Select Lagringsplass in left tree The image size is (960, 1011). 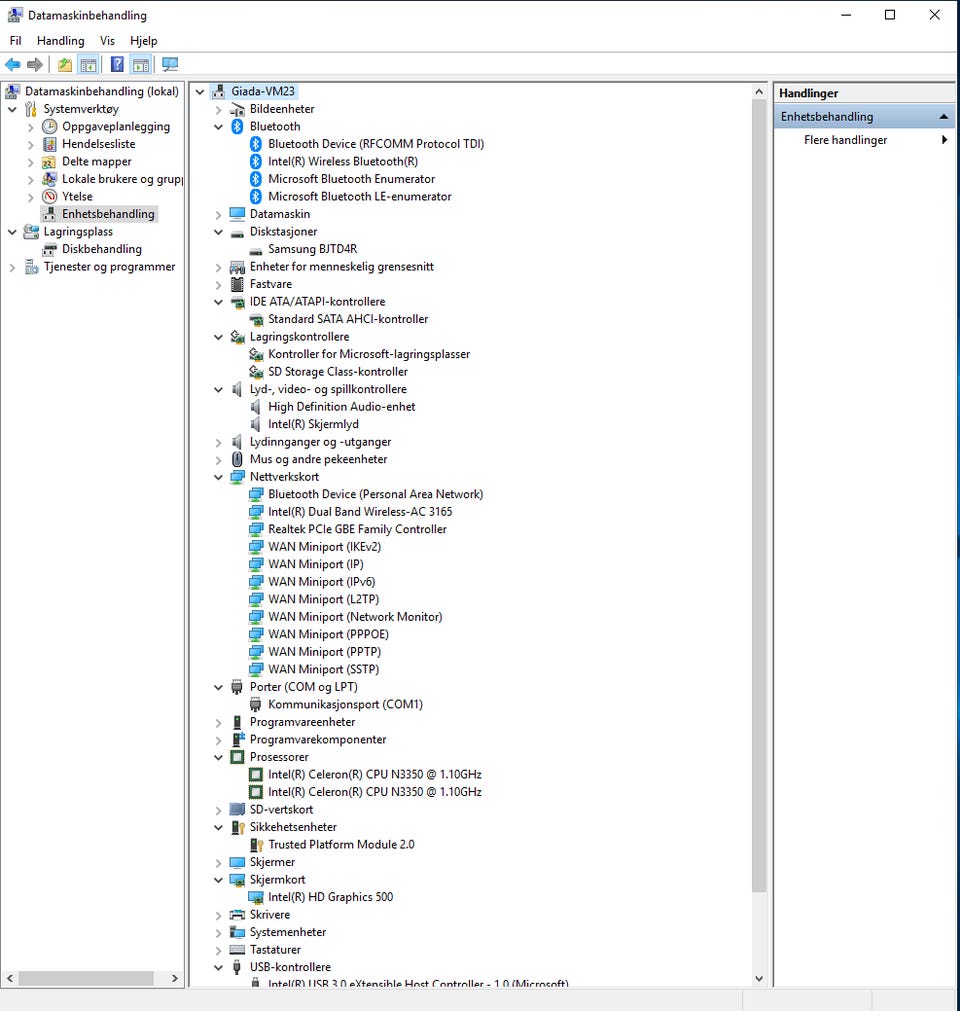pos(78,231)
